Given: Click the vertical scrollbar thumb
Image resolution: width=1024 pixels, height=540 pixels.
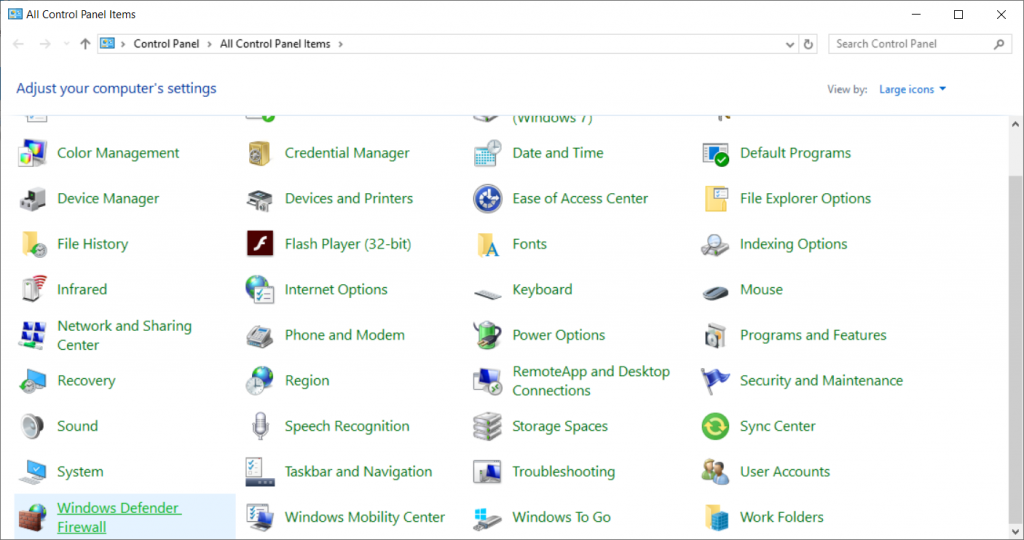Looking at the screenshot, I should point(1015,350).
